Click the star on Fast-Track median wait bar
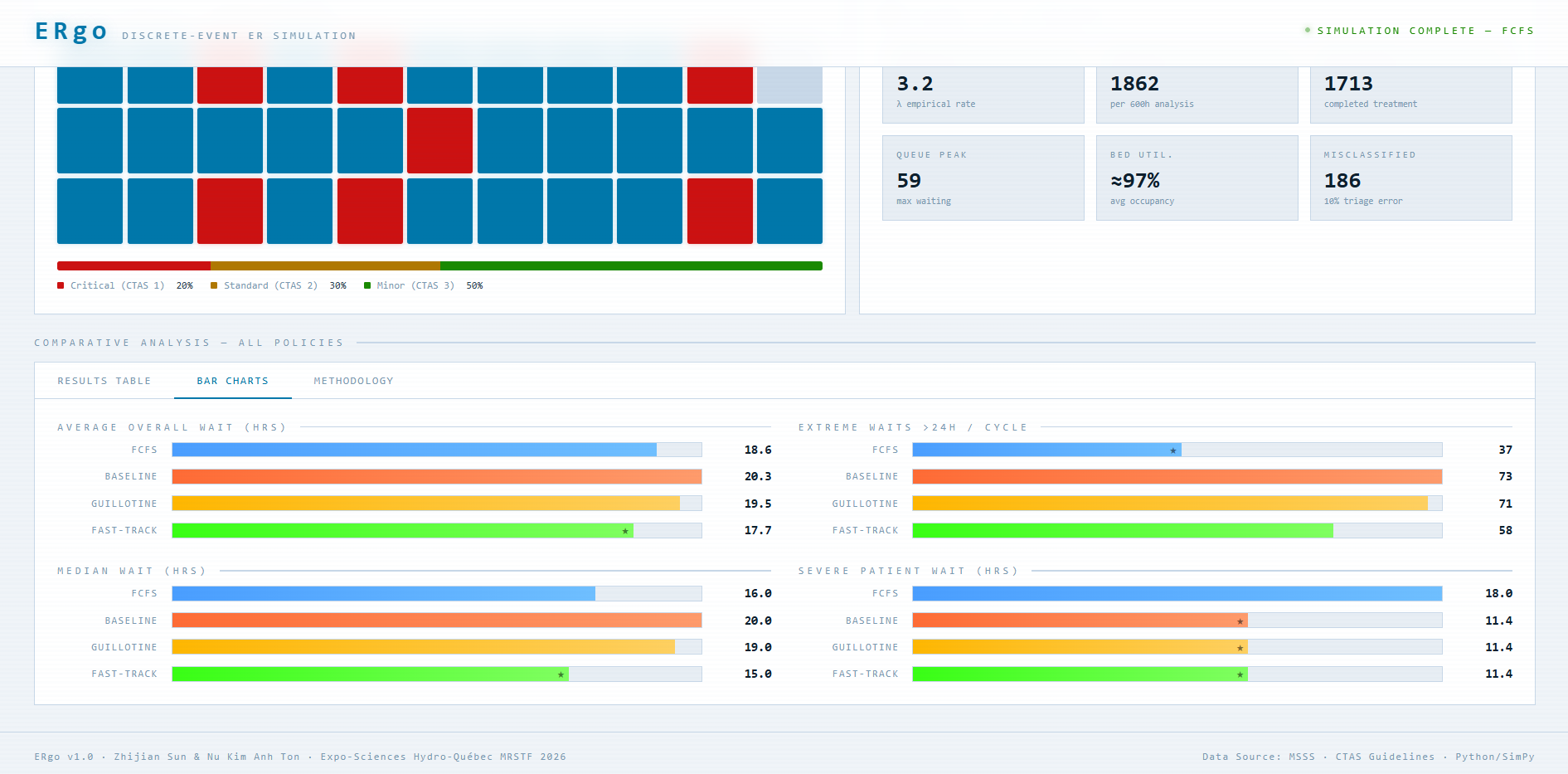Image resolution: width=1568 pixels, height=774 pixels. tap(561, 674)
